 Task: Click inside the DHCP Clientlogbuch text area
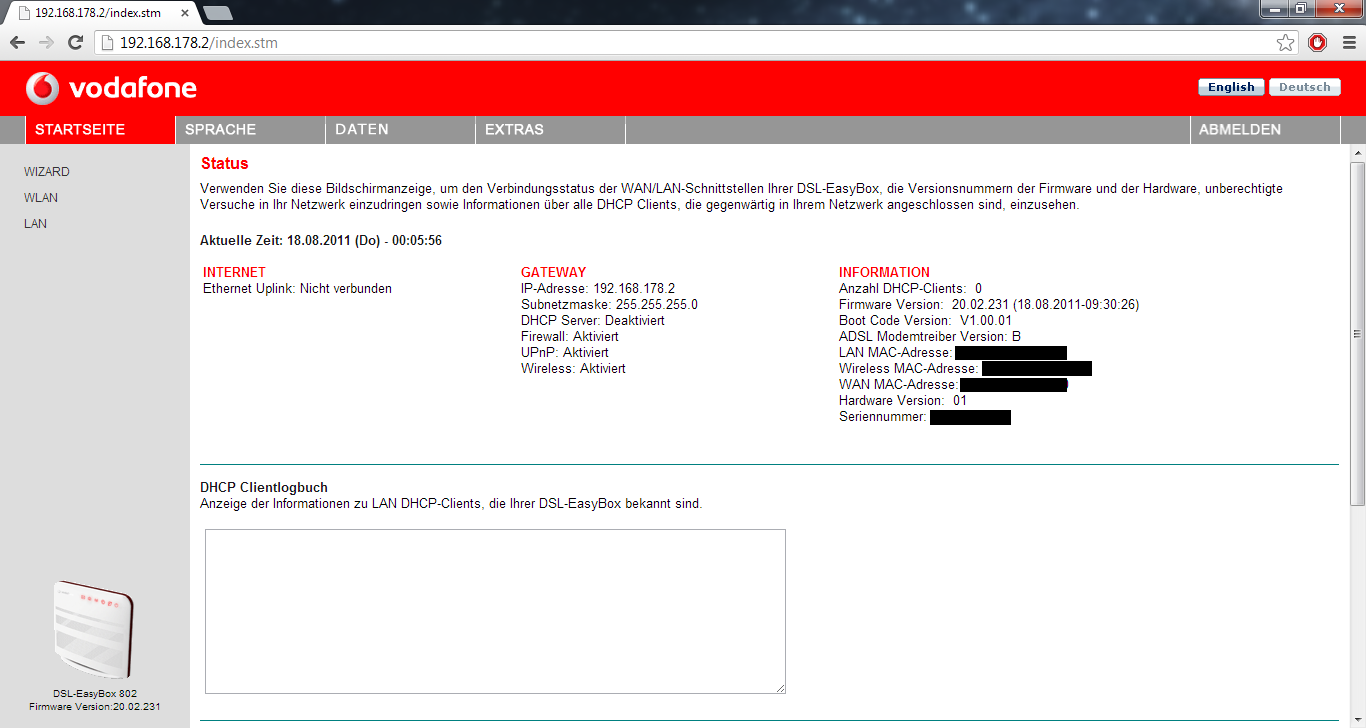pyautogui.click(x=495, y=611)
